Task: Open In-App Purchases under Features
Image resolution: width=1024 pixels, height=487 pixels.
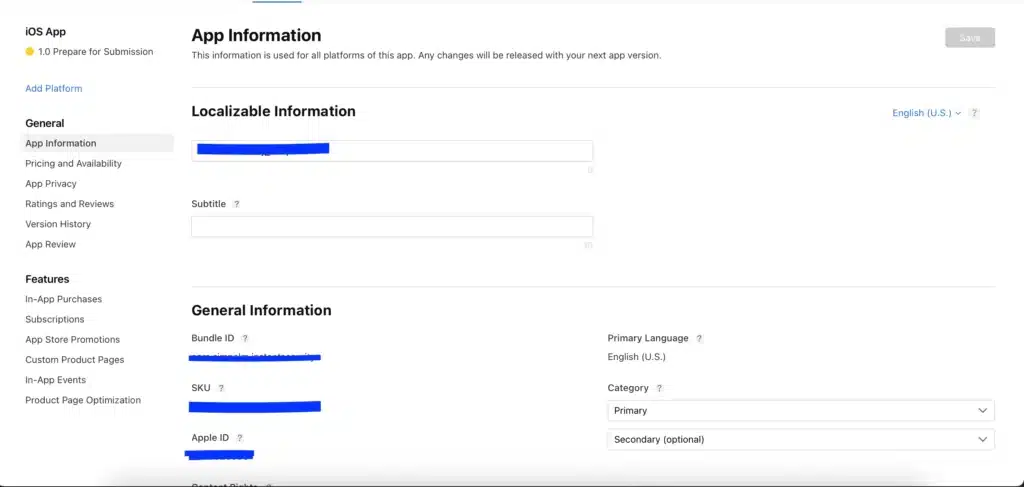Action: pyautogui.click(x=63, y=299)
